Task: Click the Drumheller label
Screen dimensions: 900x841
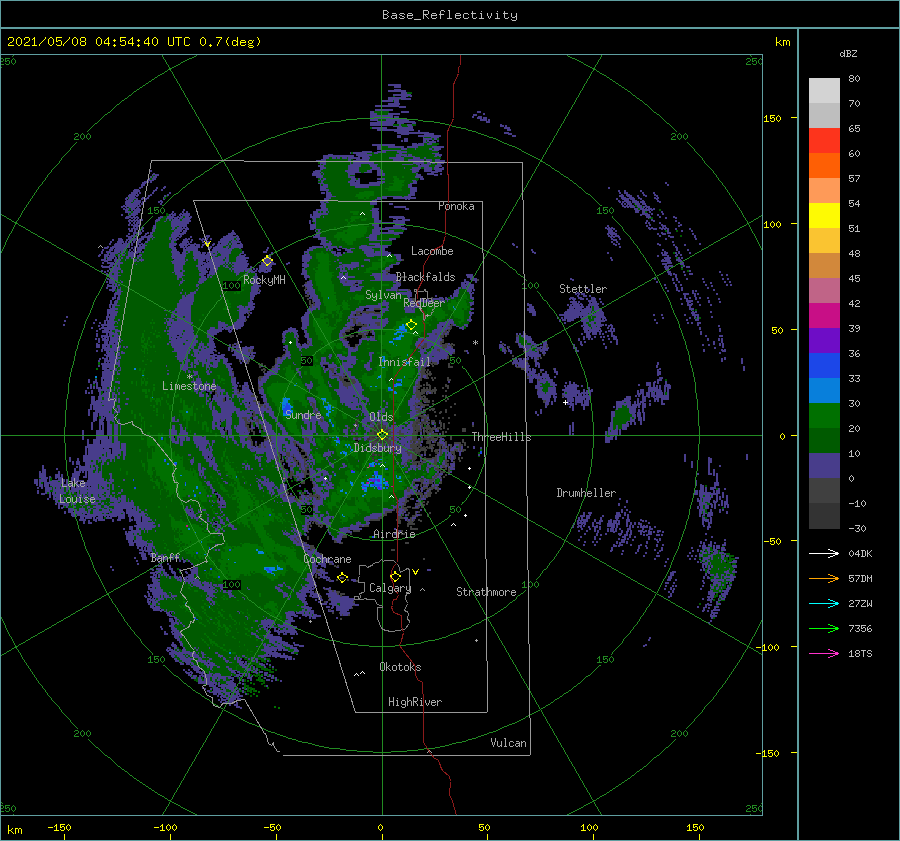Action: coord(586,493)
